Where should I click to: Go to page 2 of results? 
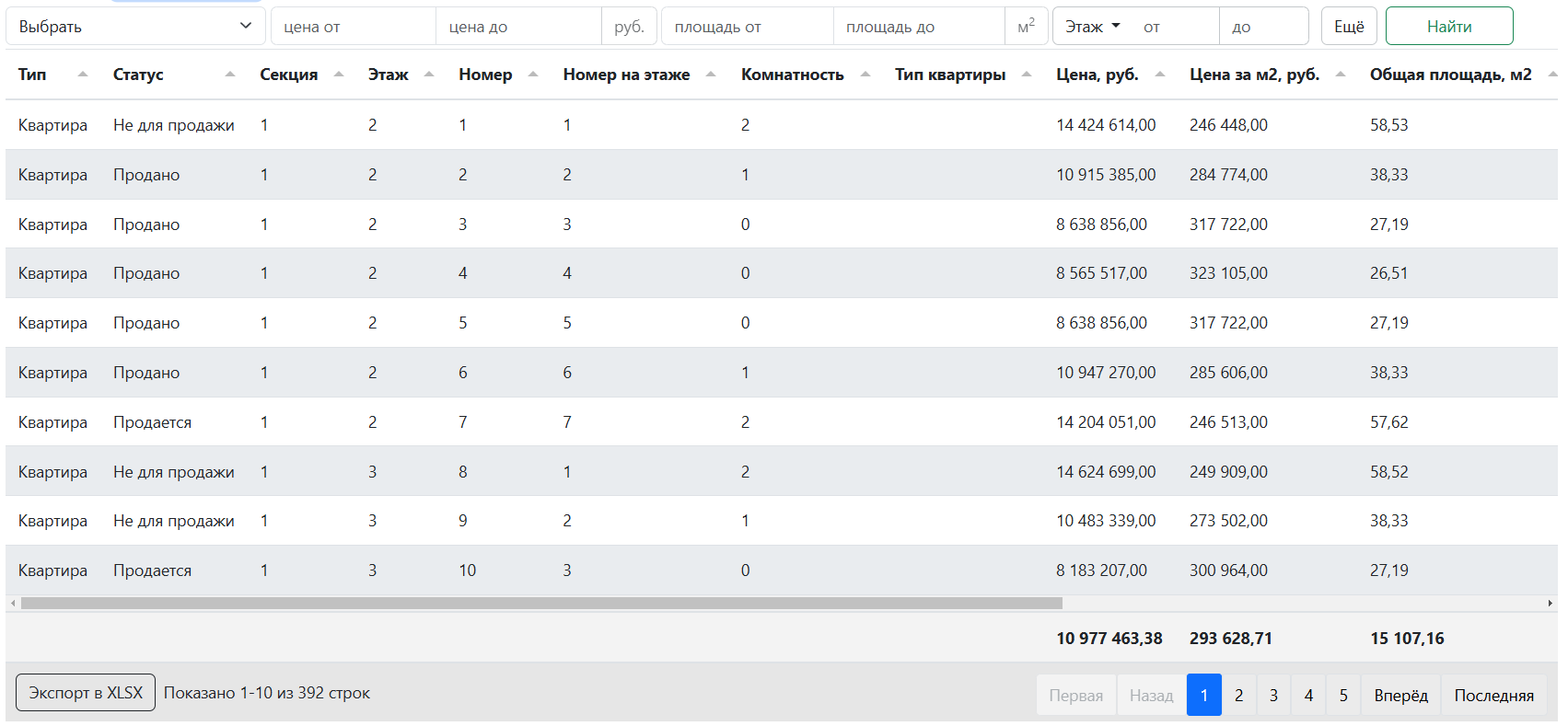(x=1238, y=696)
